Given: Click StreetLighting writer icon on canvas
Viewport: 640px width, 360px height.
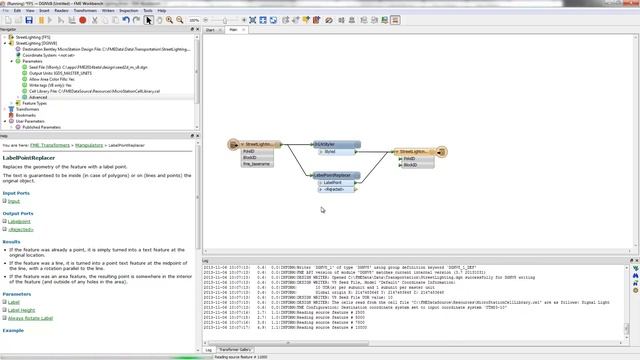Looking at the screenshot, I should (x=441, y=152).
